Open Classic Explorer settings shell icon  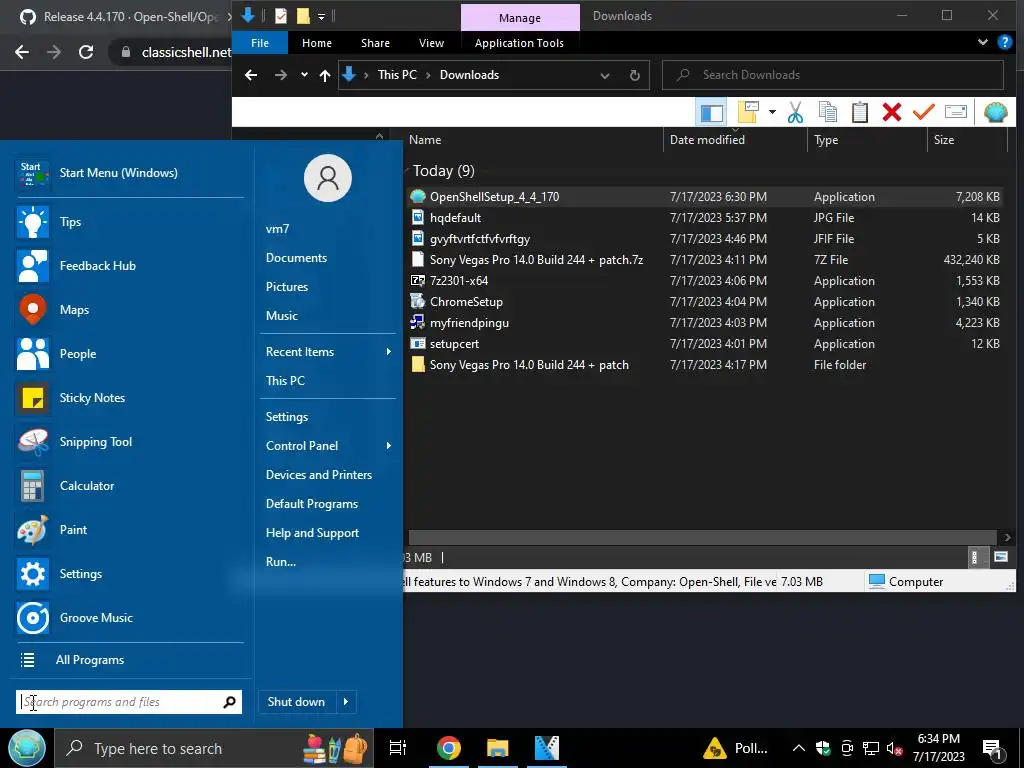pos(995,112)
